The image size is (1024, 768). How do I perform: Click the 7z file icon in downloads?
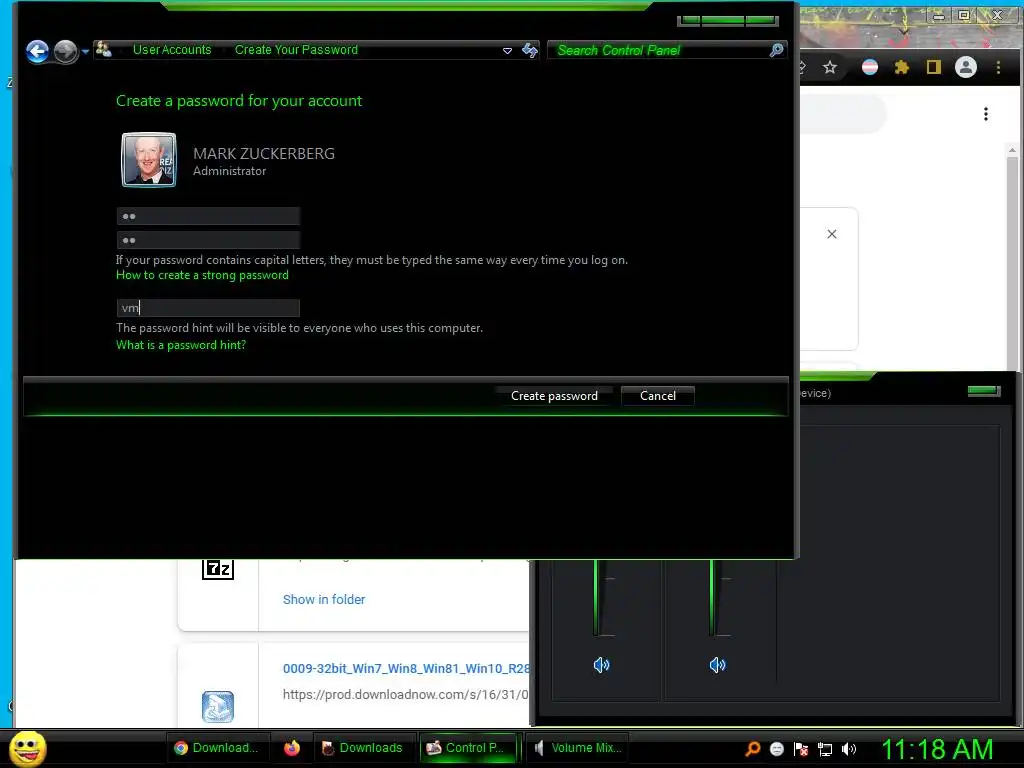tap(218, 569)
